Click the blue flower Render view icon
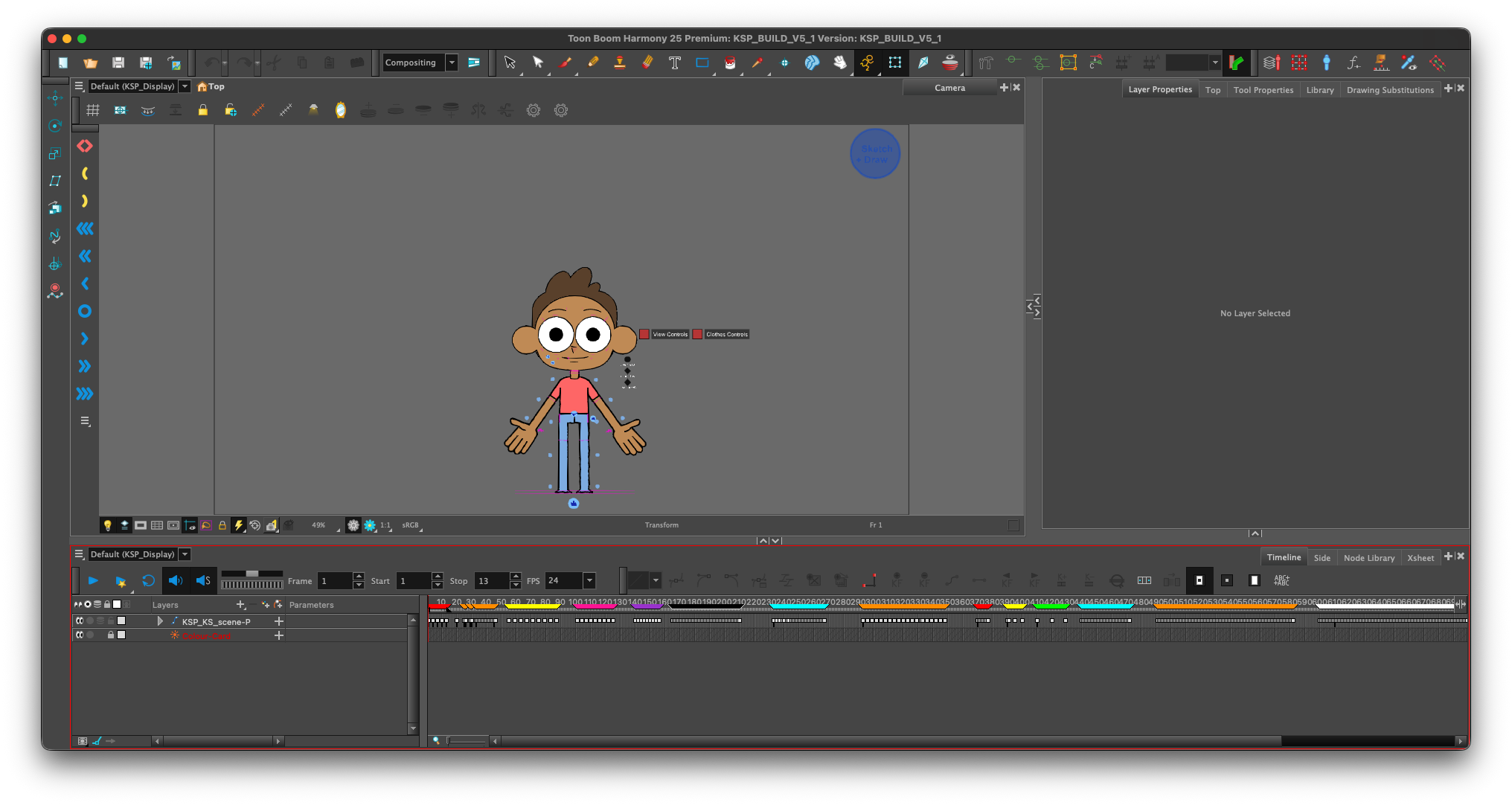The image size is (1512, 805). click(x=370, y=525)
